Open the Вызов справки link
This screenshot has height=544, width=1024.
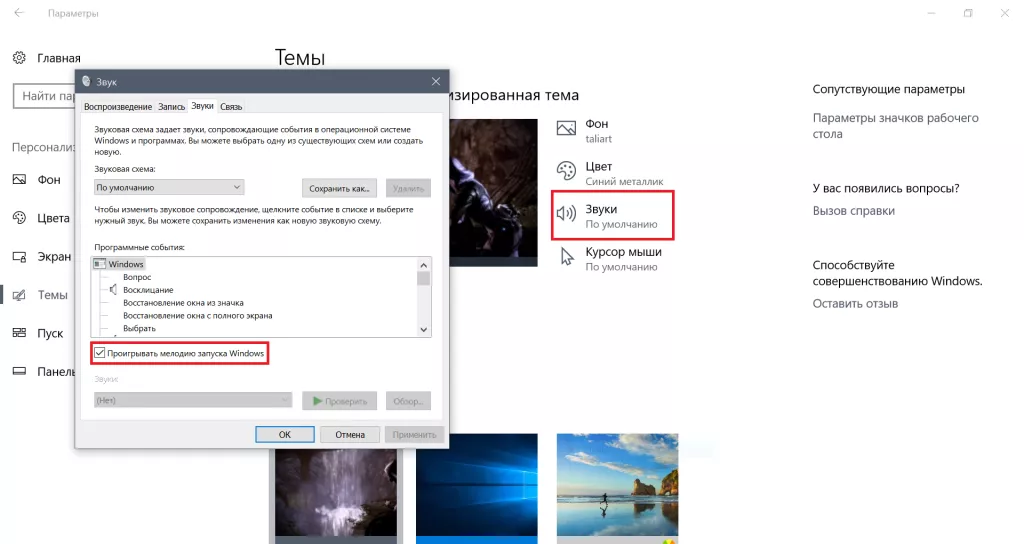click(x=854, y=210)
